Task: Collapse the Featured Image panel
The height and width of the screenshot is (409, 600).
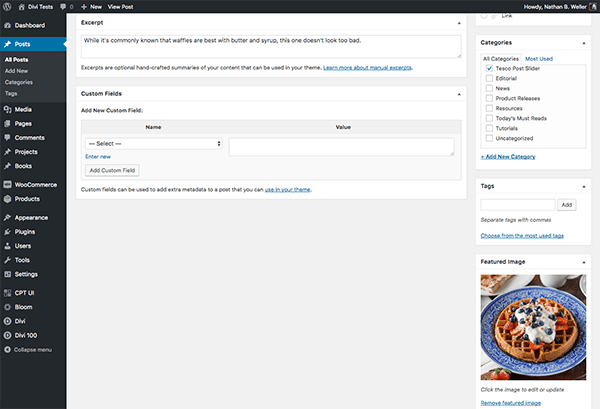Action: 587,262
